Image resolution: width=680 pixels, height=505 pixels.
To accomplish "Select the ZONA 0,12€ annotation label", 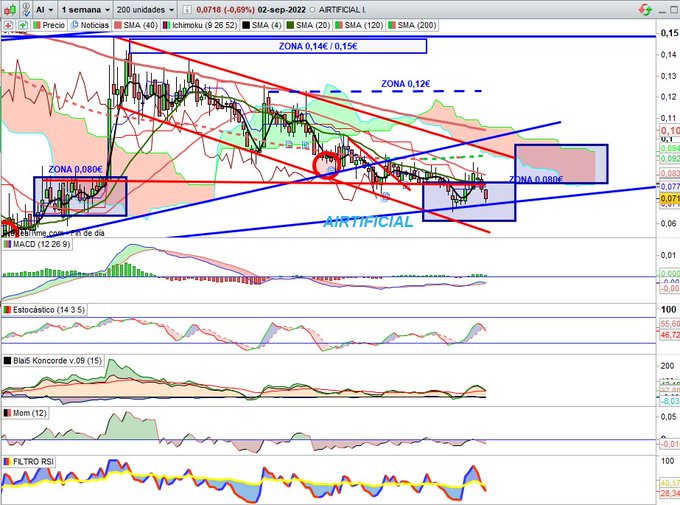I will point(405,84).
